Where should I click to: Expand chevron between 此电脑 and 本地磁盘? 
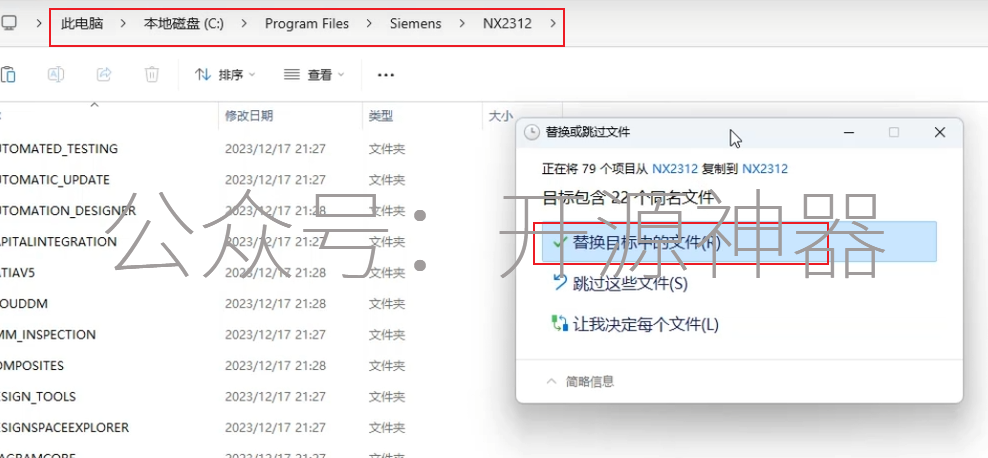point(124,24)
